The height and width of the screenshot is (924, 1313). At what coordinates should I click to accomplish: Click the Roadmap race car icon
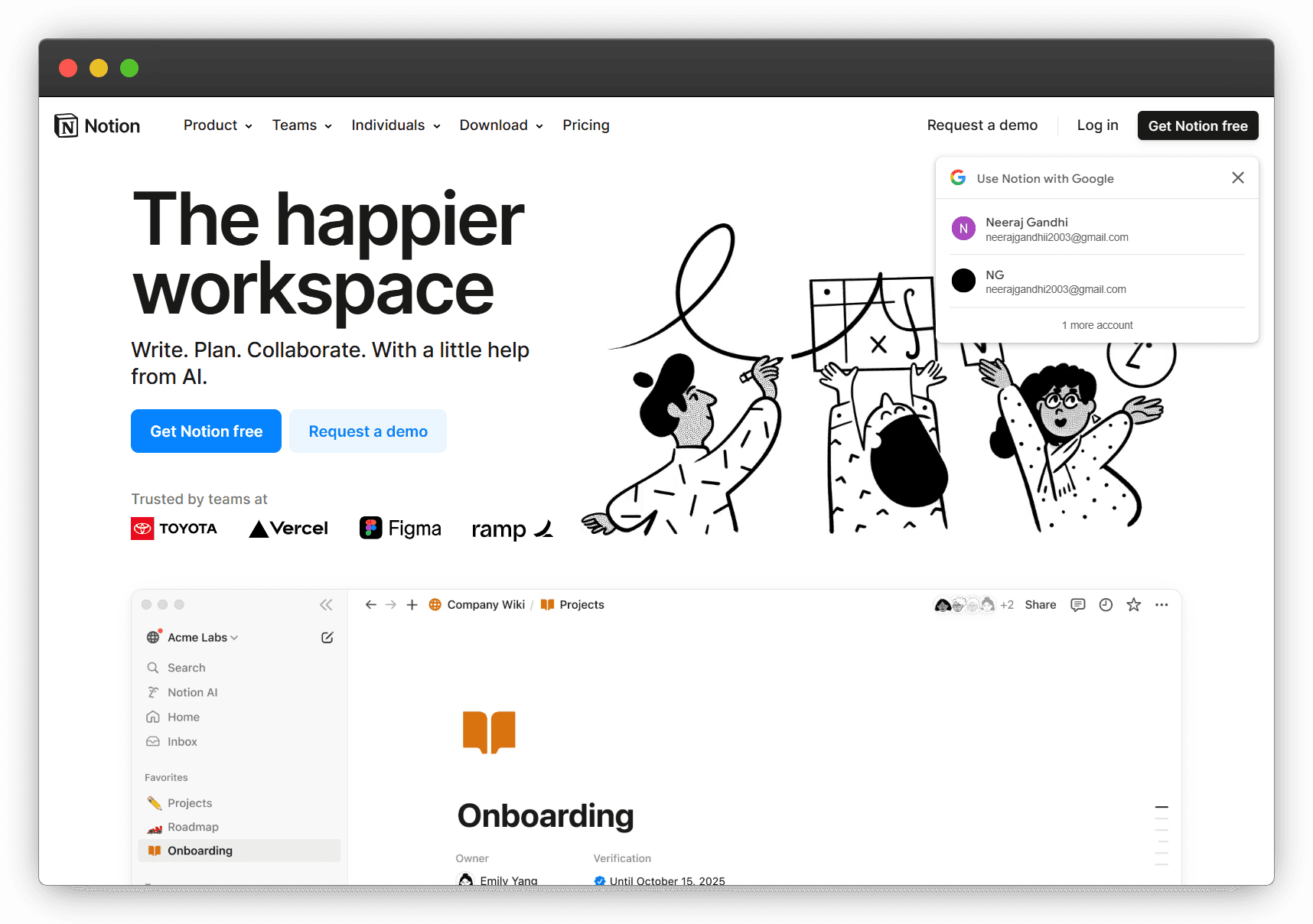(155, 828)
